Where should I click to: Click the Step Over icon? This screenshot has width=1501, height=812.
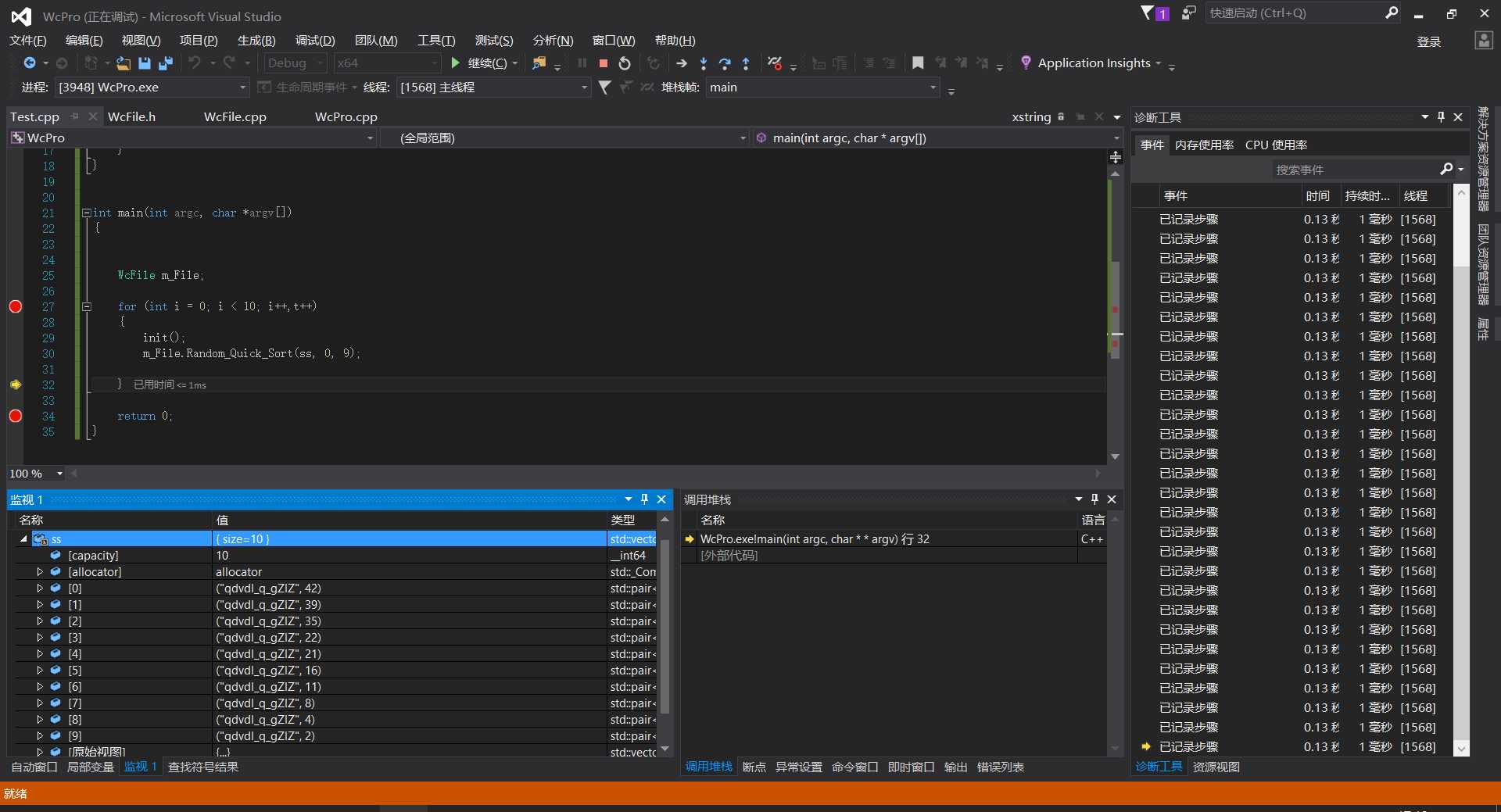725,63
